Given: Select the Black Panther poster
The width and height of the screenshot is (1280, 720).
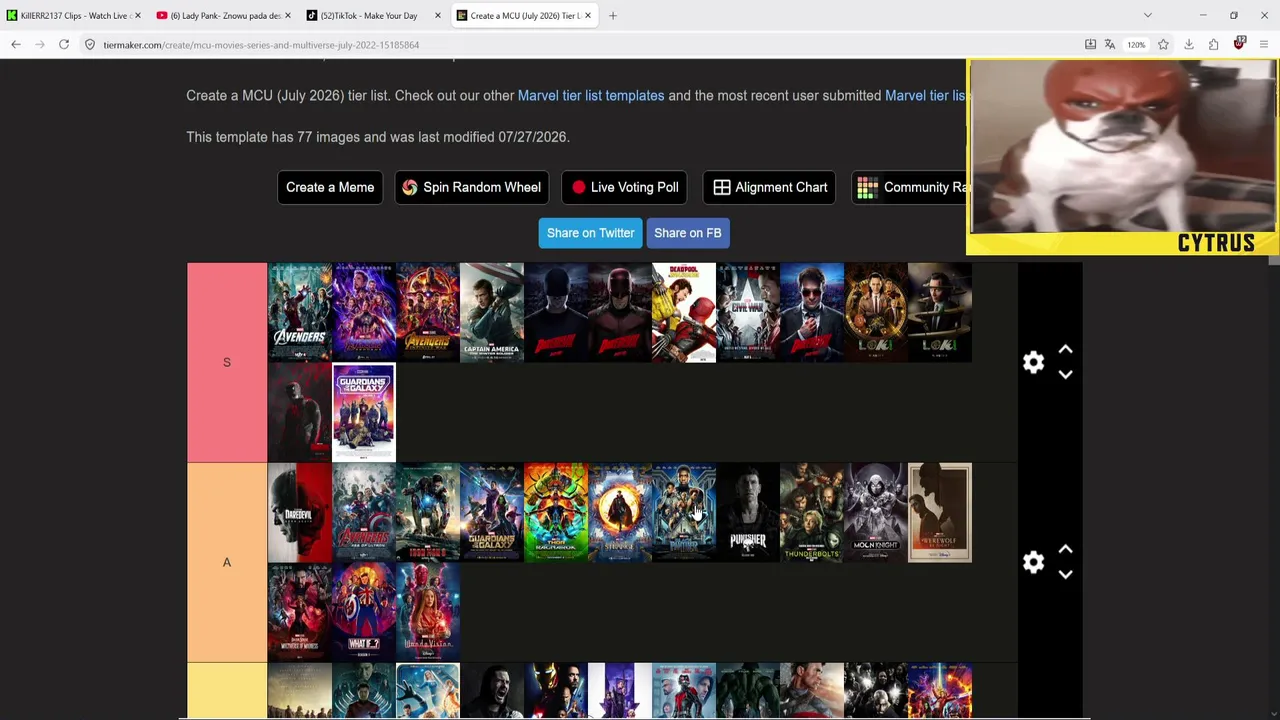Looking at the screenshot, I should click(x=684, y=512).
